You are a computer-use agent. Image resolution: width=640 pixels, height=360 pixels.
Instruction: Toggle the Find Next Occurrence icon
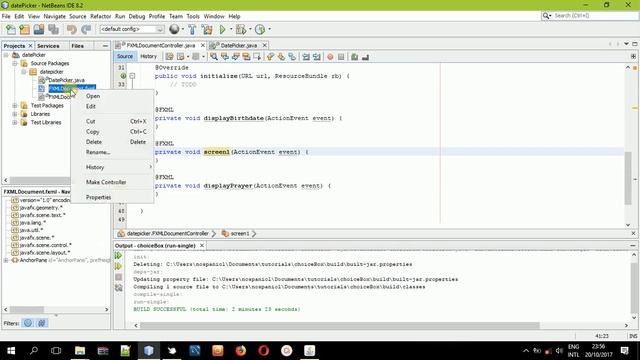tap(236, 57)
